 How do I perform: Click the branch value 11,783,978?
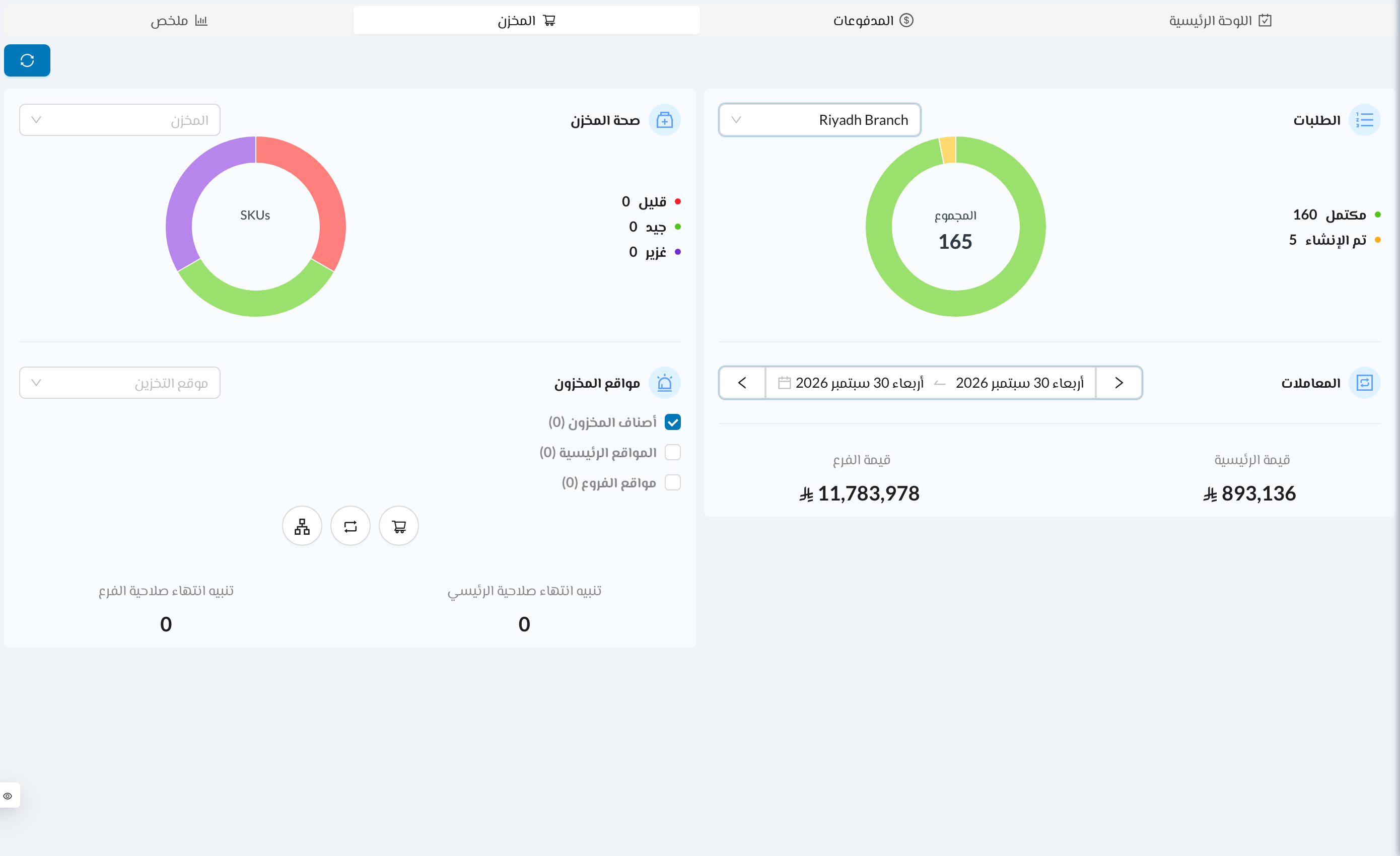(x=859, y=493)
